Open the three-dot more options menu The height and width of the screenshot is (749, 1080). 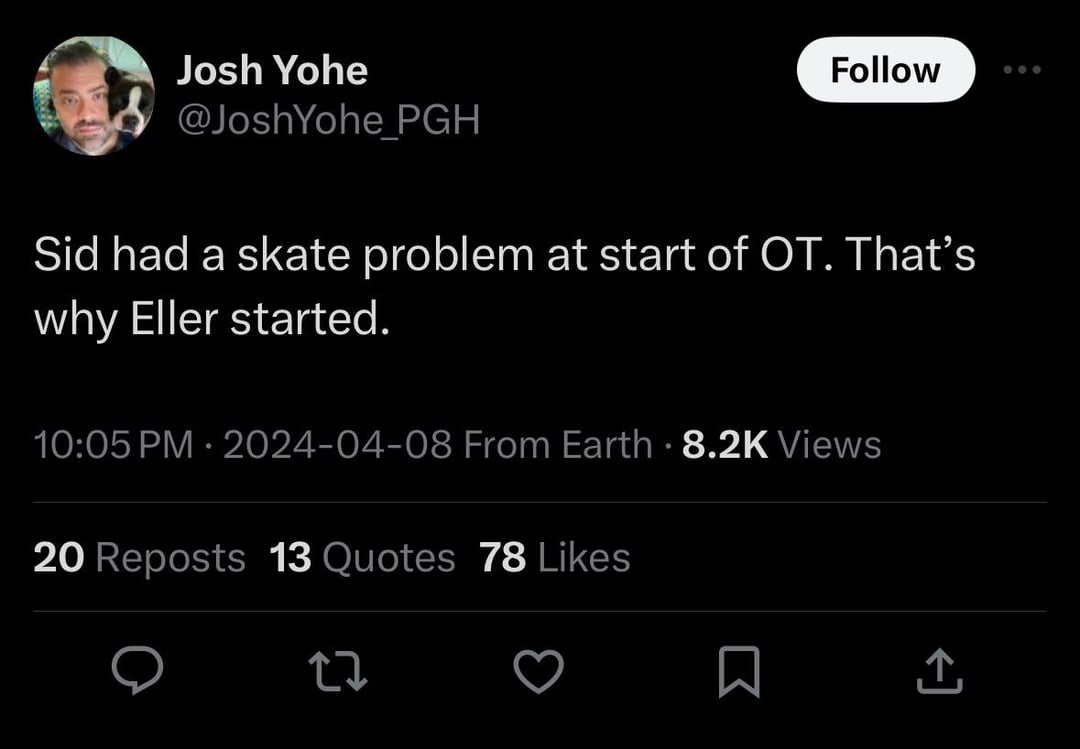[x=1021, y=70]
